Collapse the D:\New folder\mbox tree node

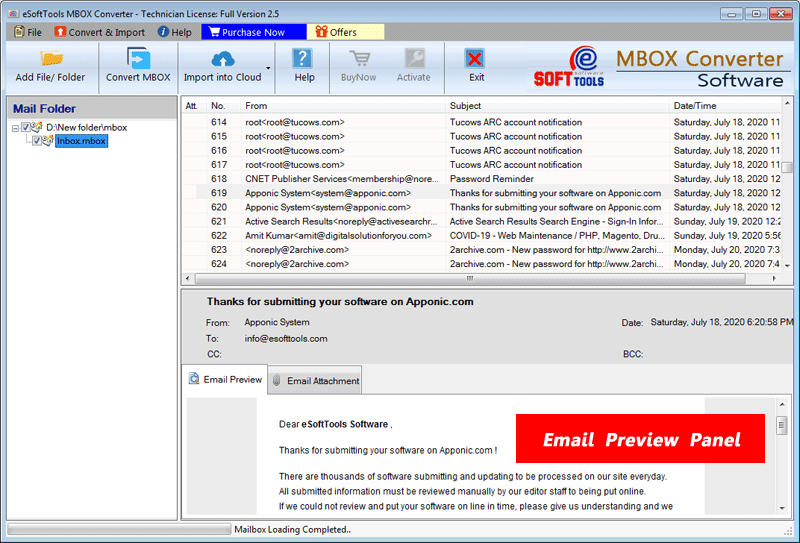[15, 128]
